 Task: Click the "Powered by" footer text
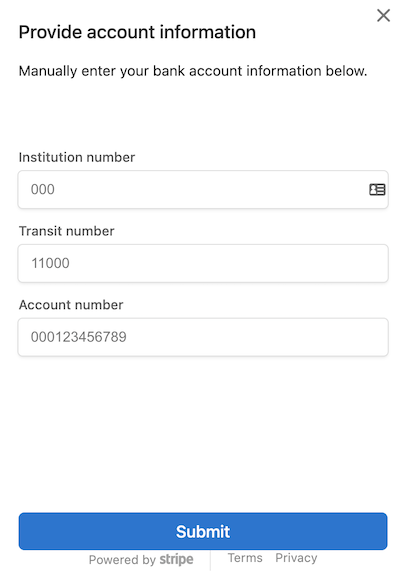122,560
